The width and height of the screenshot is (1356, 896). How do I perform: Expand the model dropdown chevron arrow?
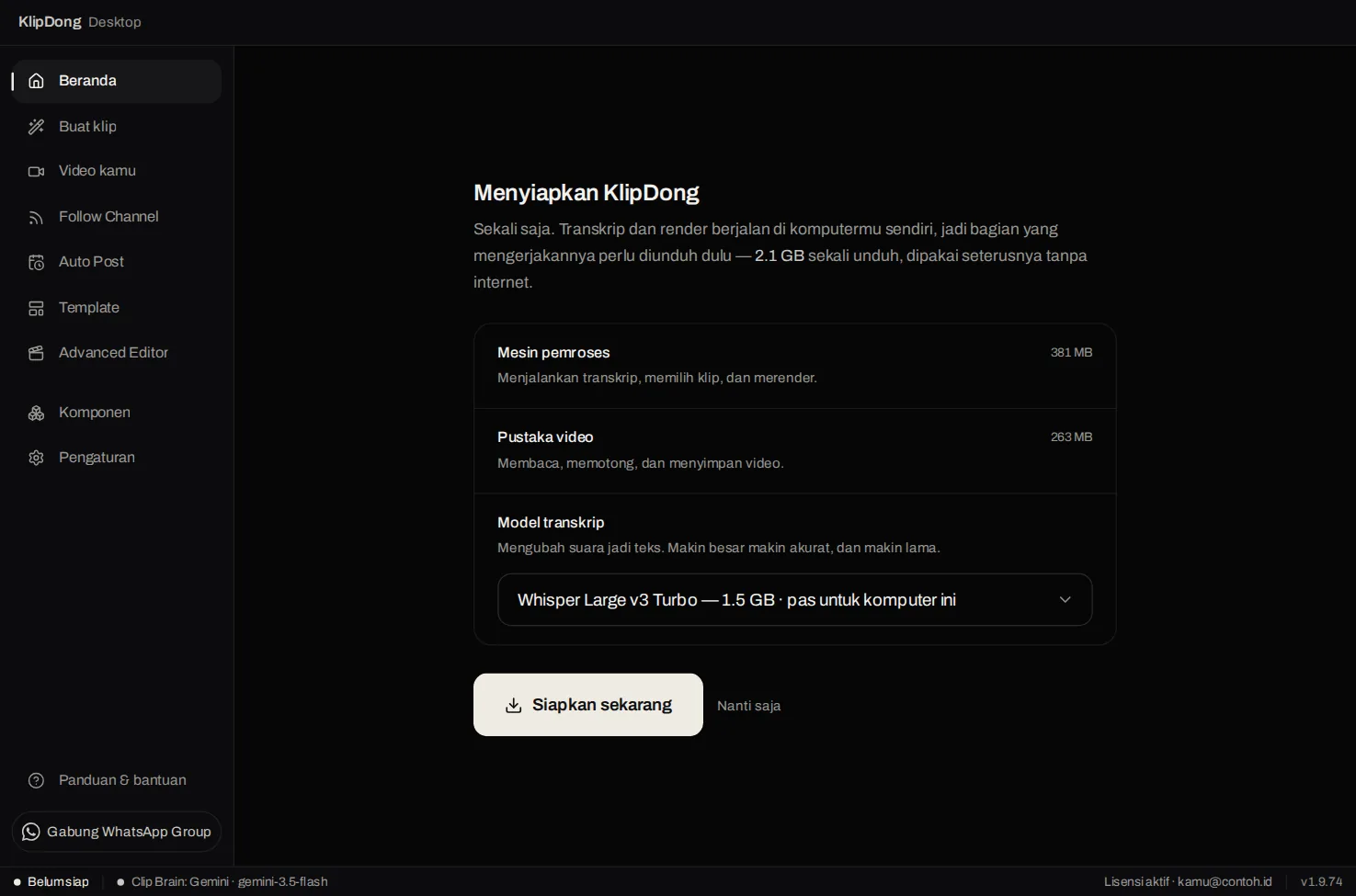pyautogui.click(x=1065, y=599)
